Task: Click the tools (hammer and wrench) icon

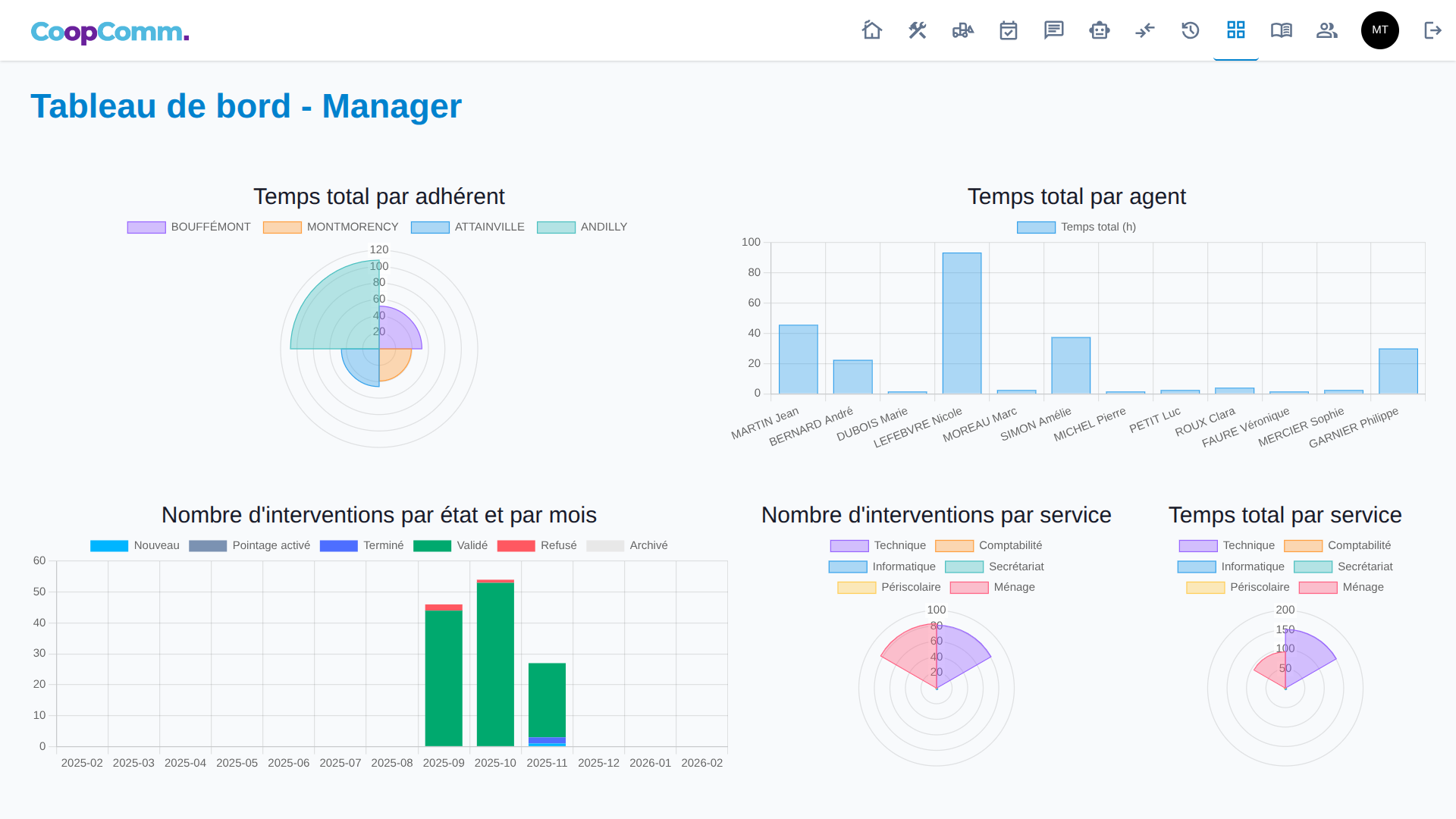Action: click(918, 30)
